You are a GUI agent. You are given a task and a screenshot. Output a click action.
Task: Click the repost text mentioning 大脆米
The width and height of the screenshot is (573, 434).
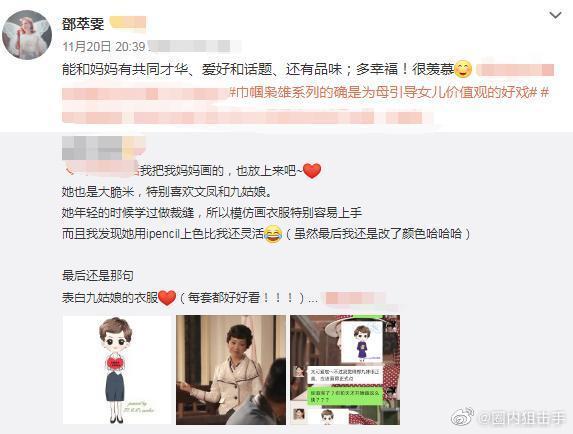(x=167, y=192)
